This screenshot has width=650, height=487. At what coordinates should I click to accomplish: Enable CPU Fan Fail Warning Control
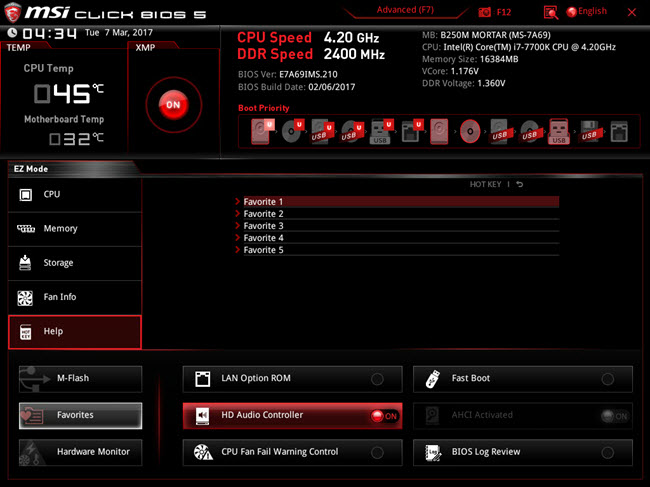377,453
